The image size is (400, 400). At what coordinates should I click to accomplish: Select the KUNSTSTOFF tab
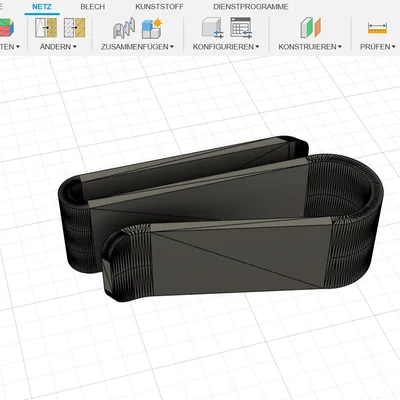[x=159, y=7]
